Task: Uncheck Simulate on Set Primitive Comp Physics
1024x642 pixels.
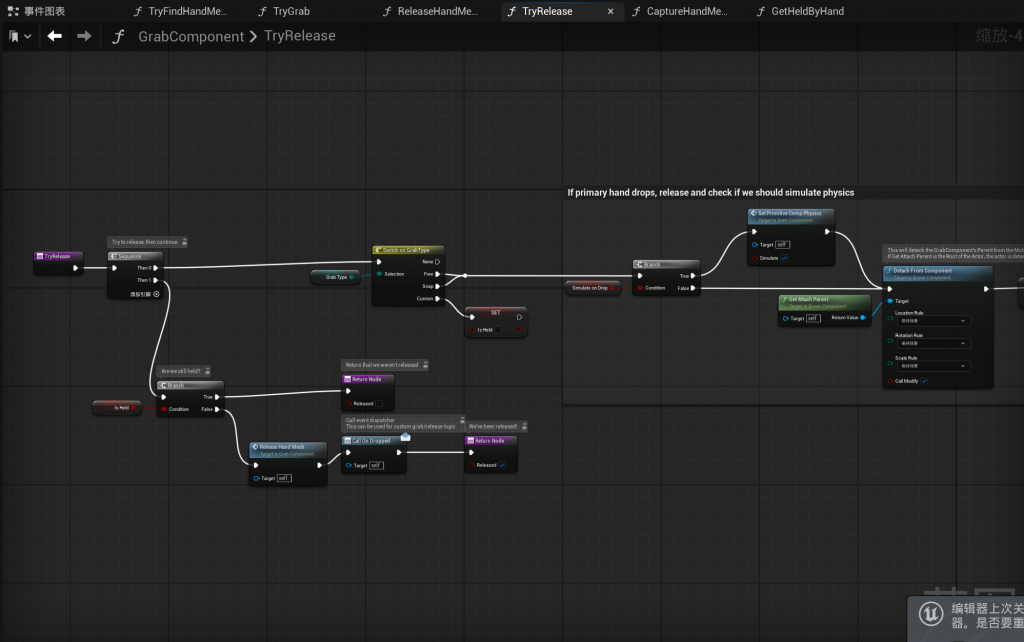Action: (783, 258)
